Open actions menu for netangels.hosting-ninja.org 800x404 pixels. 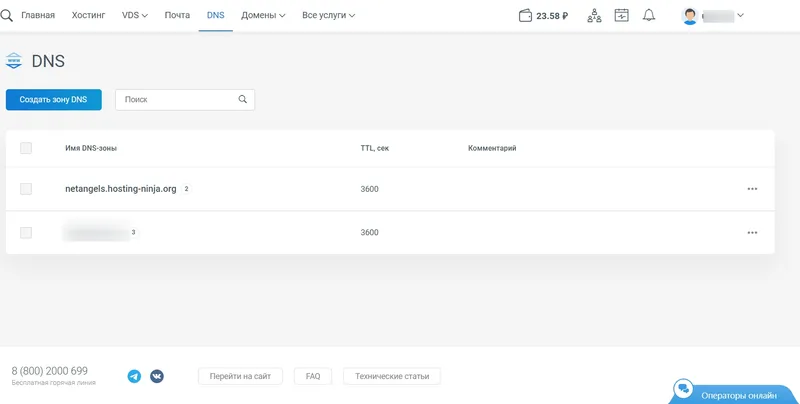coord(752,189)
